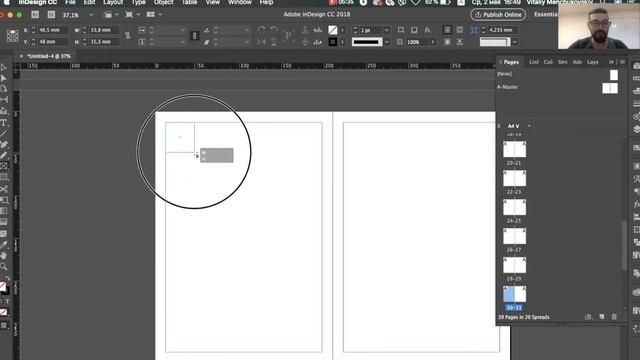Select the Scissors tool
Viewport: 640px width, 360px height.
coord(4,189)
